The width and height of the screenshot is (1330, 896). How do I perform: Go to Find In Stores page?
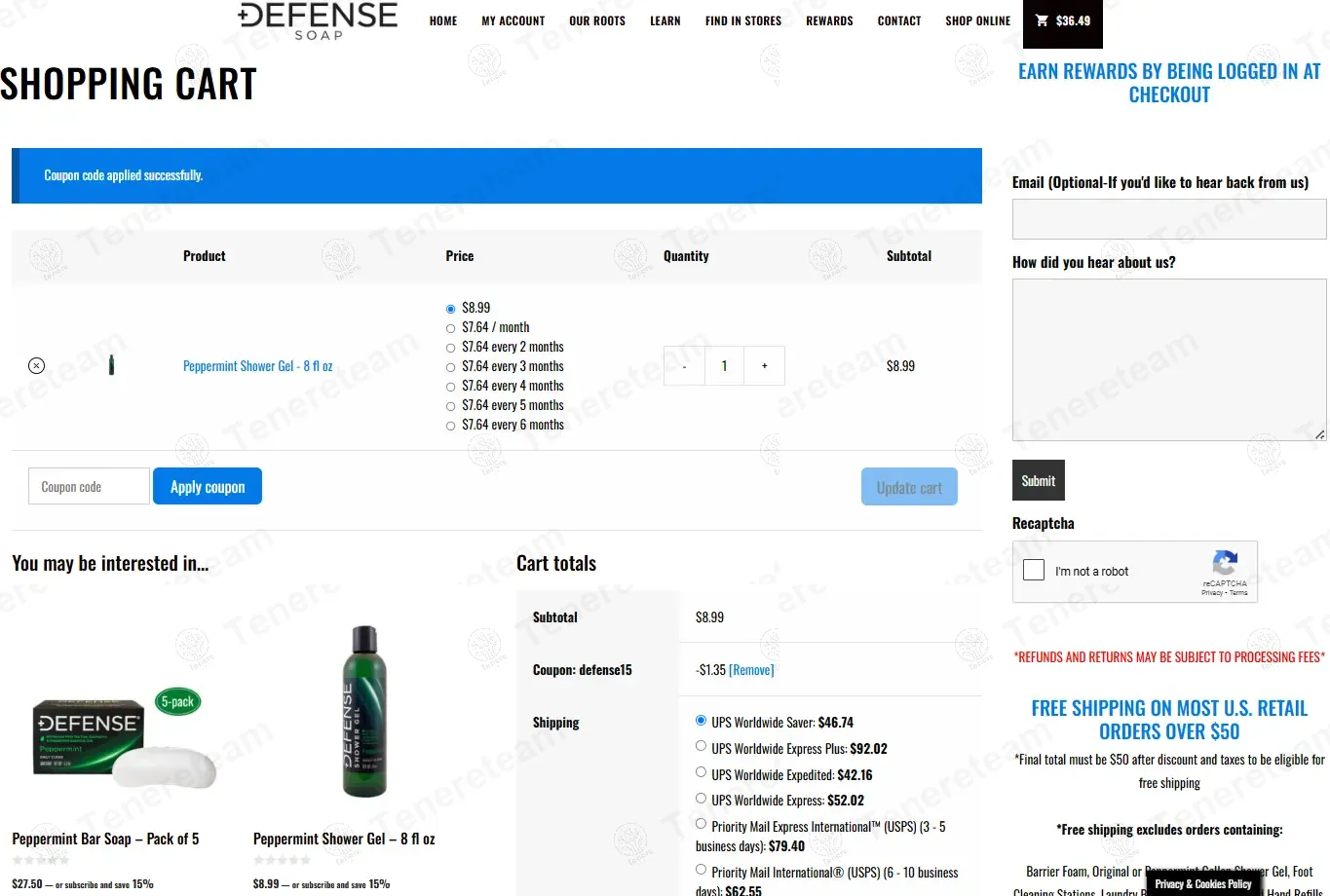(x=742, y=20)
